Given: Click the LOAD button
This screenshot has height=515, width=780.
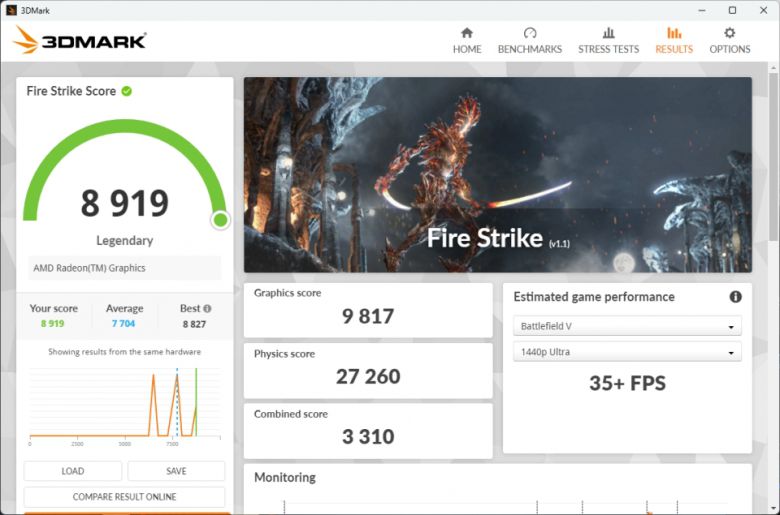Looking at the screenshot, I should (73, 471).
